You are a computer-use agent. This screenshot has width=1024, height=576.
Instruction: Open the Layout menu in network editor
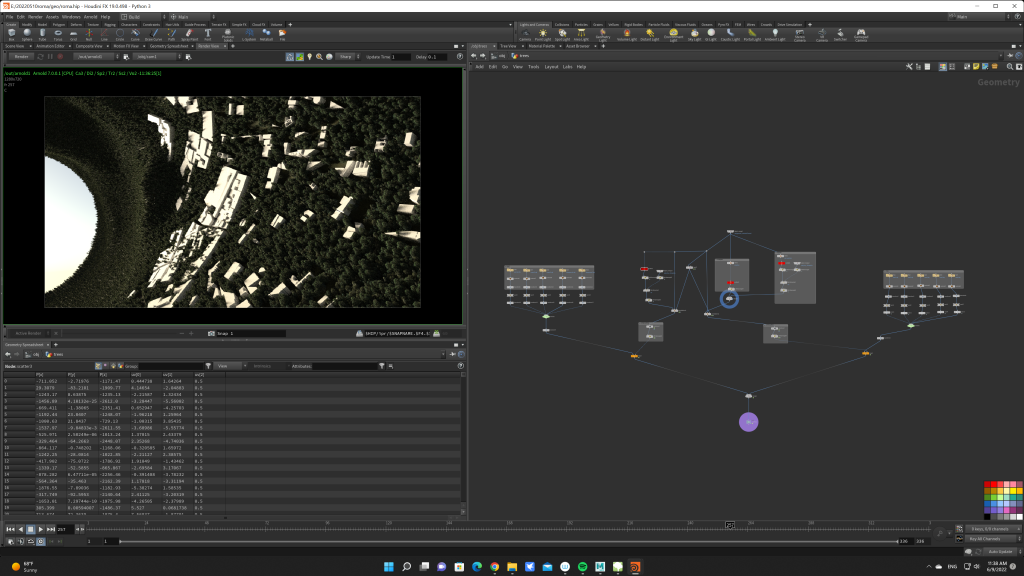pos(551,67)
